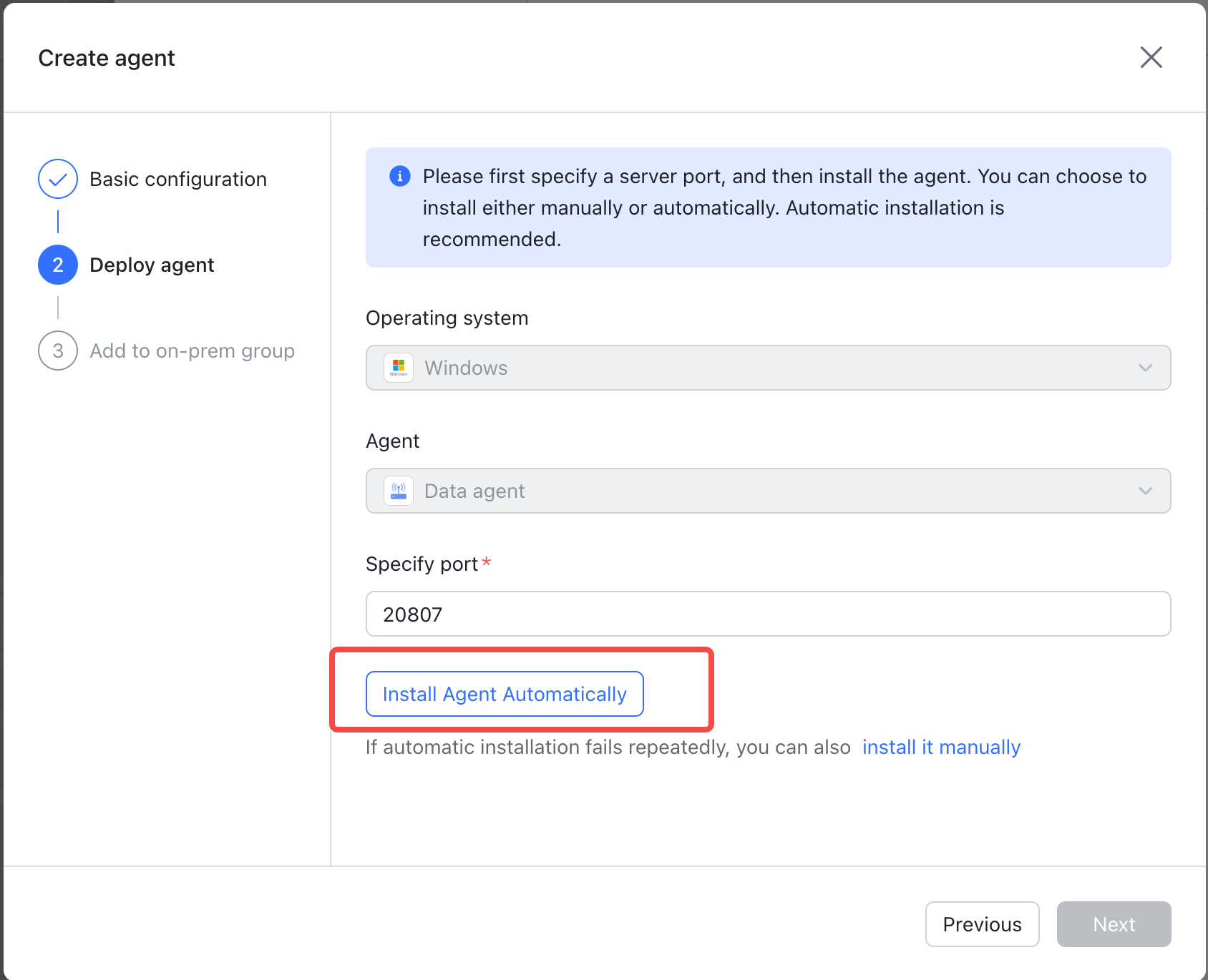Viewport: 1208px width, 980px height.
Task: Click the checkmark icon for Basic configuration step
Action: click(57, 179)
